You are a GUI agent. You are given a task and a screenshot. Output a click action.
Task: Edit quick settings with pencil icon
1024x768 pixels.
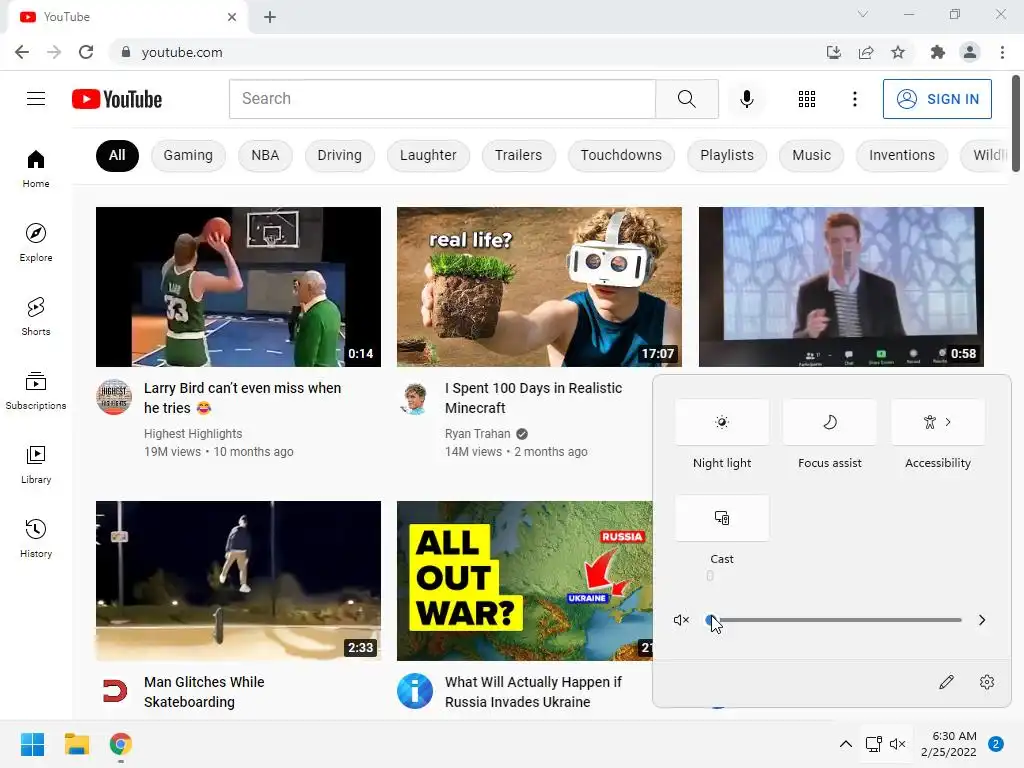pyautogui.click(x=946, y=682)
